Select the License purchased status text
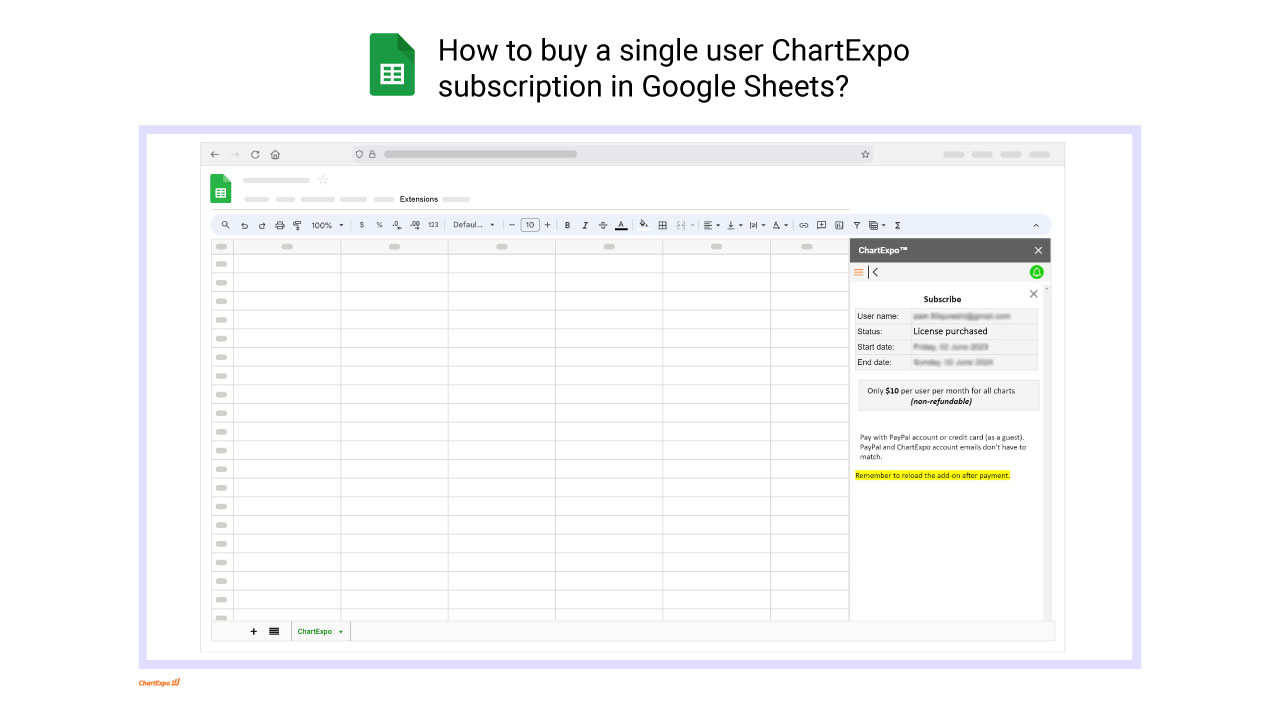 [950, 331]
